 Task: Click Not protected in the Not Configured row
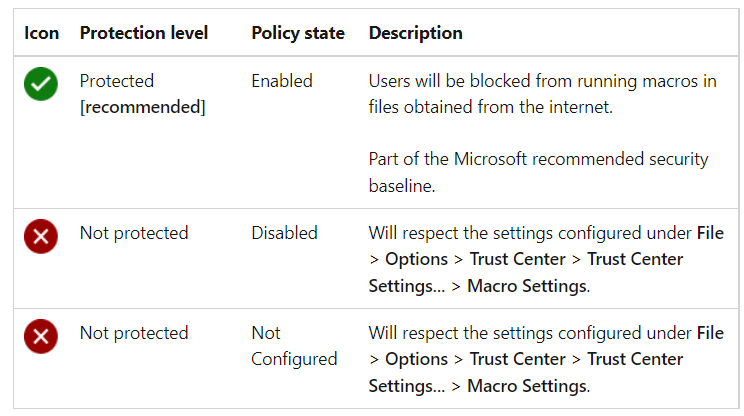pos(134,333)
